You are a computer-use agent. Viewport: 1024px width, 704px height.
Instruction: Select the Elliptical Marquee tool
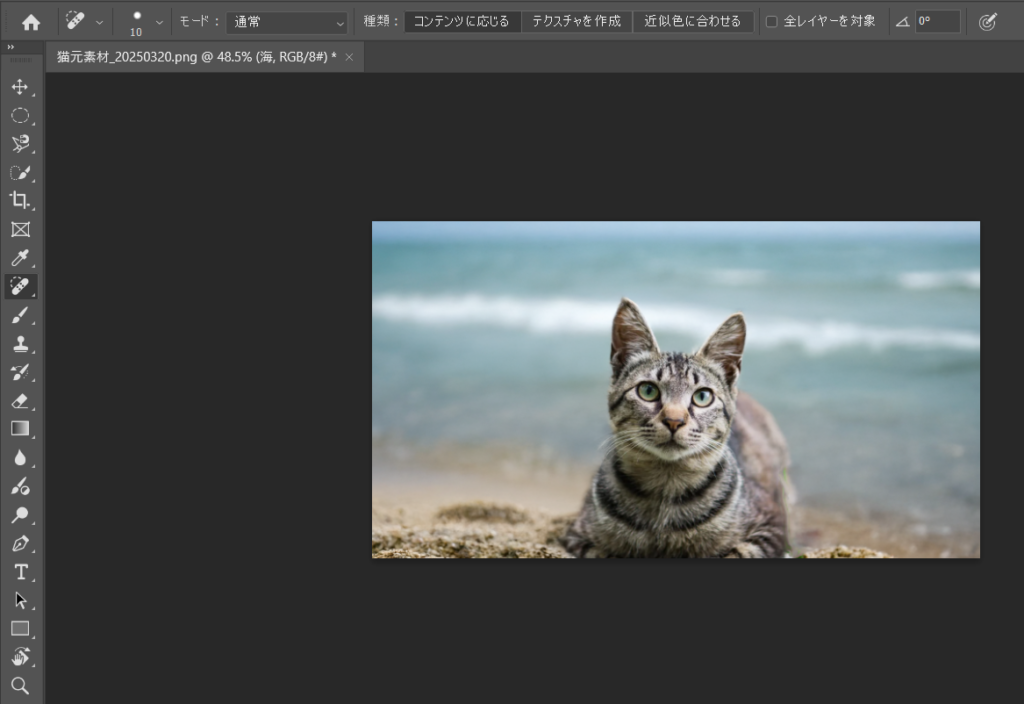(x=20, y=115)
